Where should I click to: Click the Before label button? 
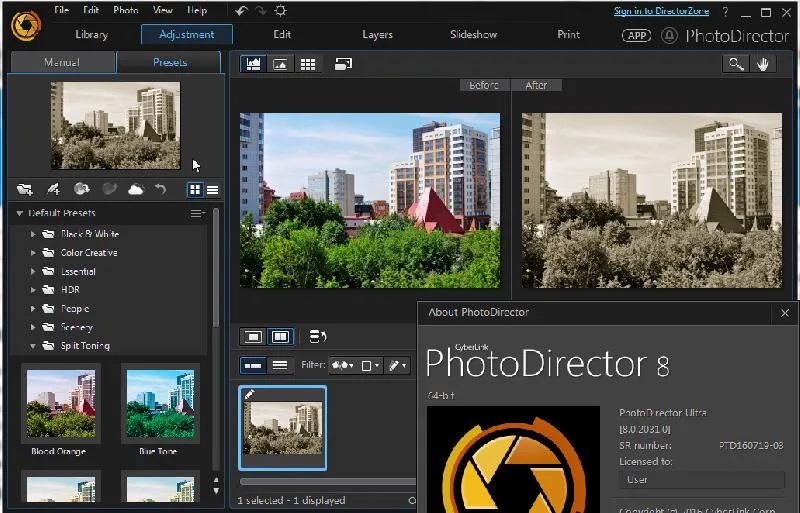tap(484, 85)
